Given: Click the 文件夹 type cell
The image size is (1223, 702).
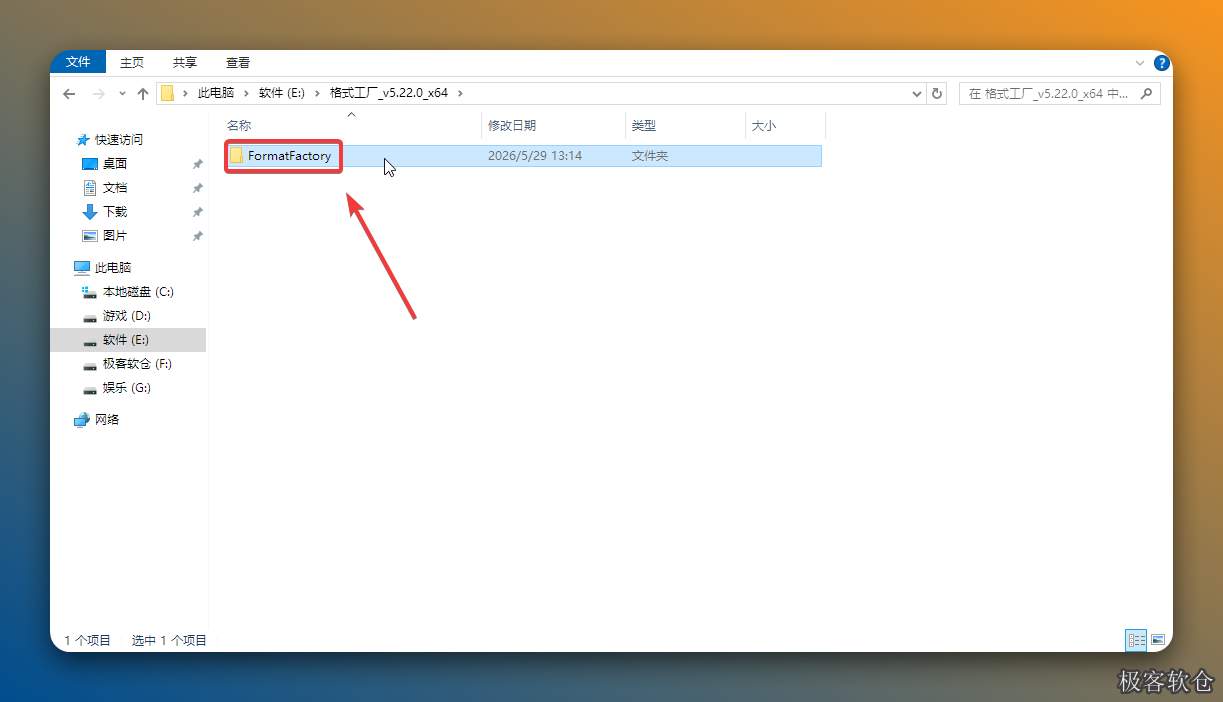Looking at the screenshot, I should (x=650, y=156).
